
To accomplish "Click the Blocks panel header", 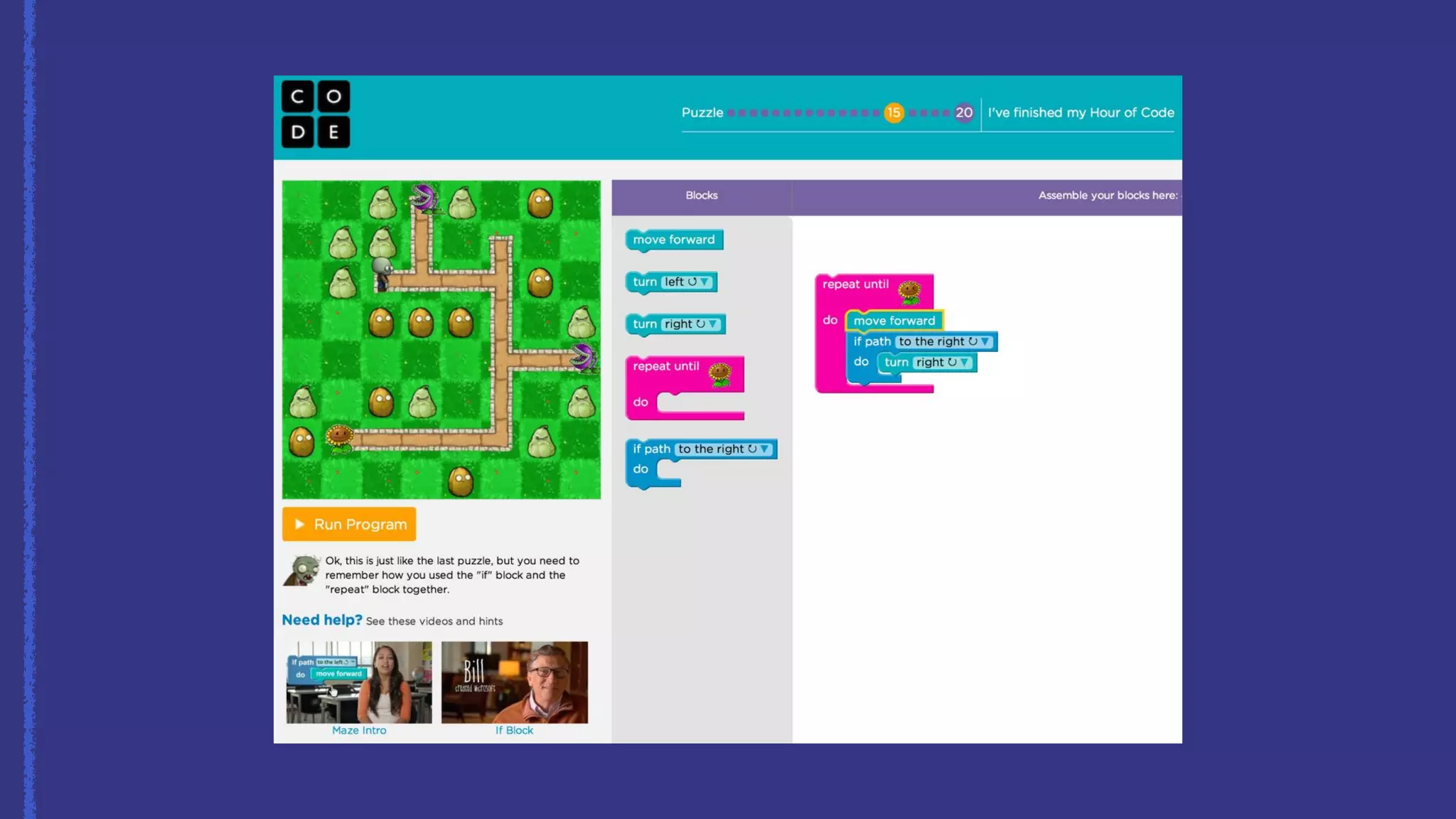I will 701,196.
